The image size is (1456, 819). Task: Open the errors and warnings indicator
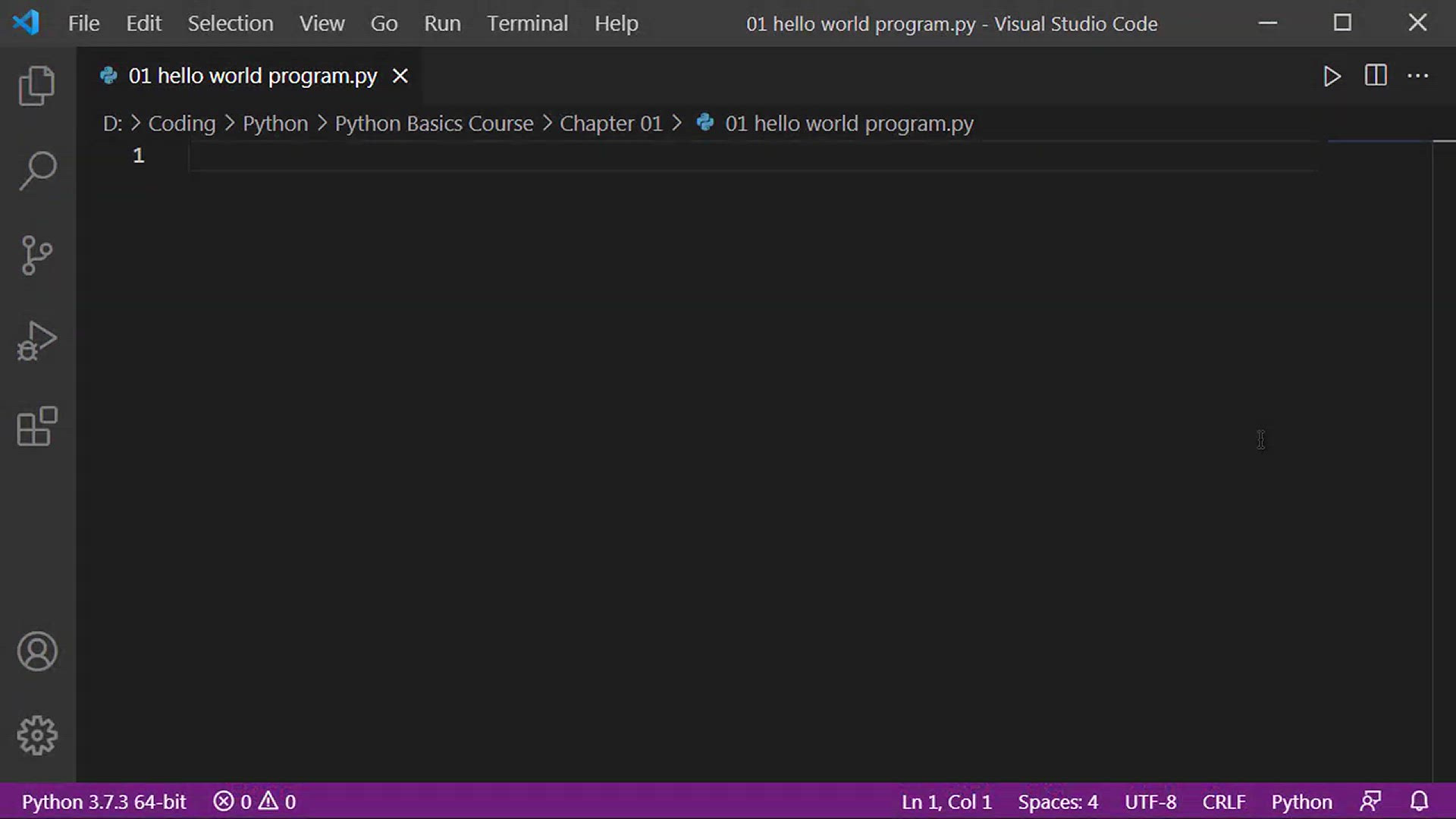point(255,802)
